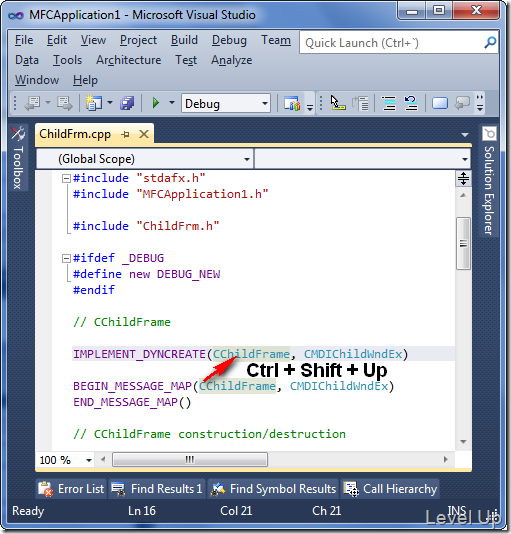Click the cursor with yellow tag icon
The image size is (511, 534).
click(338, 103)
